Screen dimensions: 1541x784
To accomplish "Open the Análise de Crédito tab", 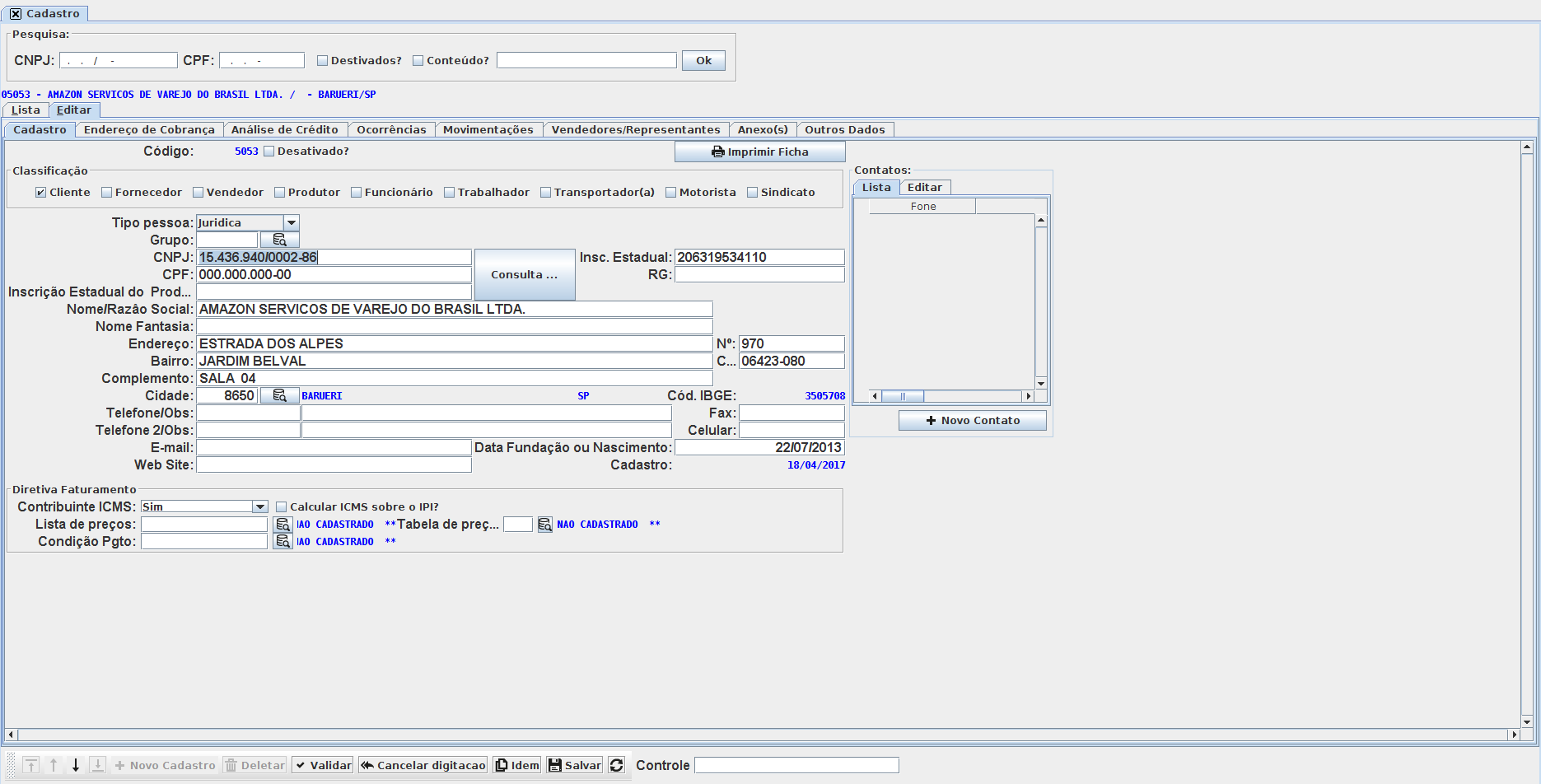I will (x=285, y=129).
